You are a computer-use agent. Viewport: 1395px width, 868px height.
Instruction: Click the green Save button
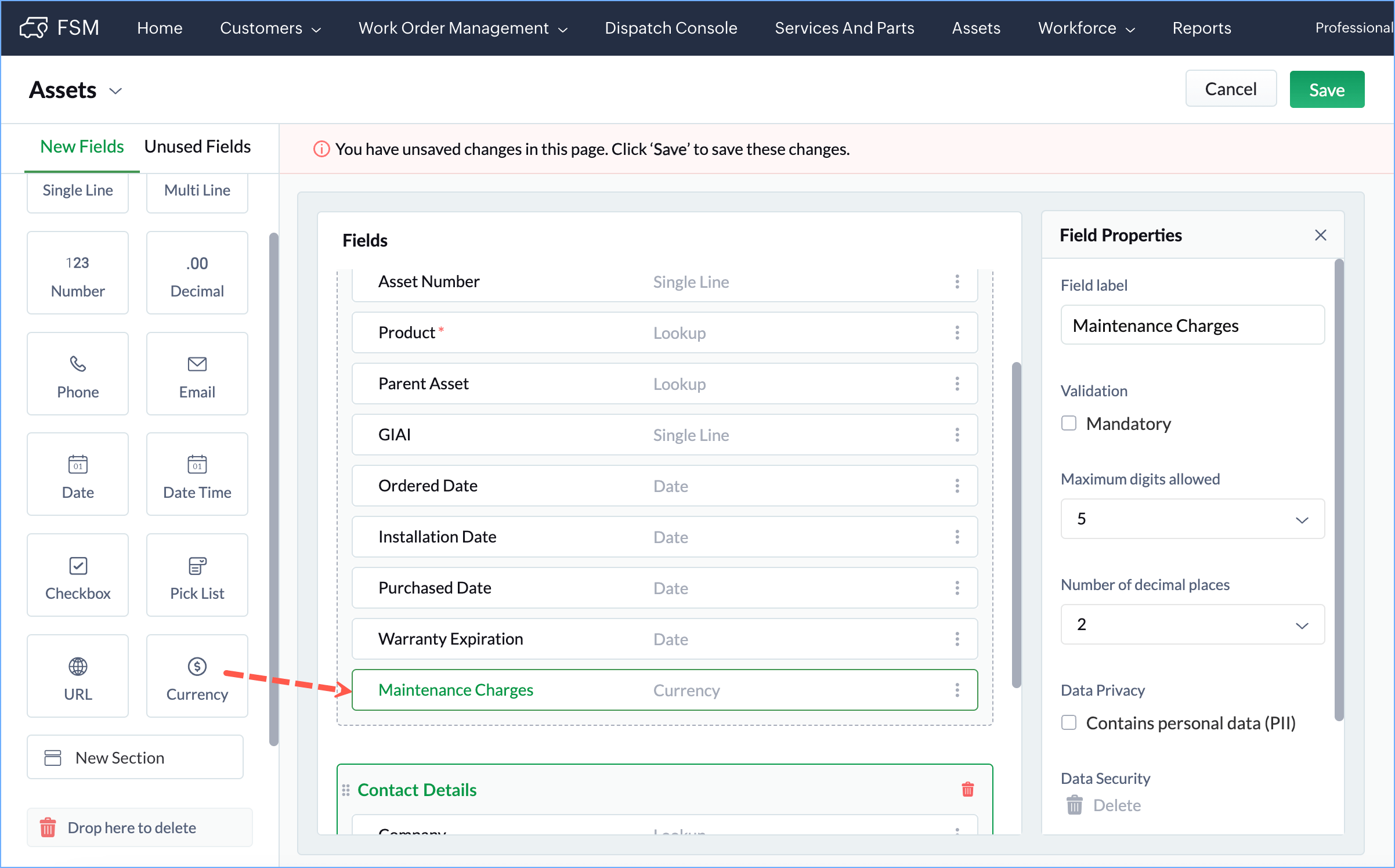(1327, 90)
